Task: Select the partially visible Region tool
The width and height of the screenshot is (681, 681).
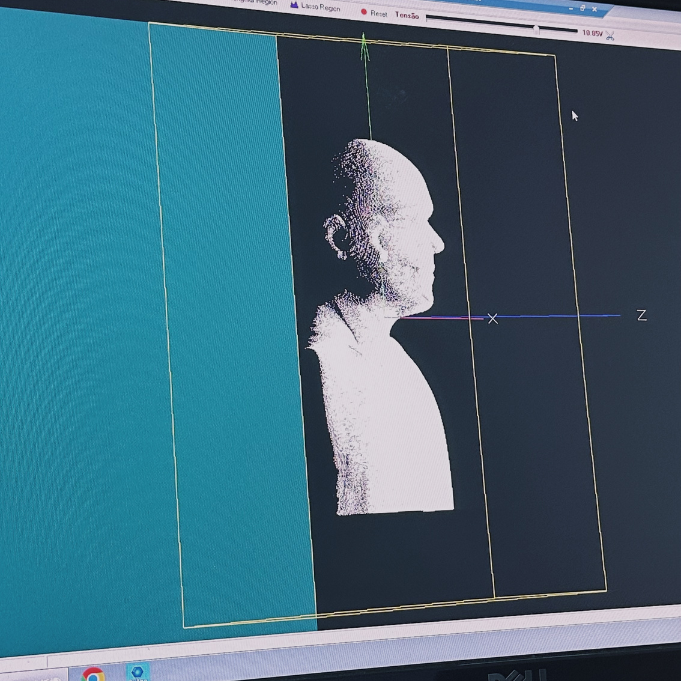Action: click(x=255, y=3)
